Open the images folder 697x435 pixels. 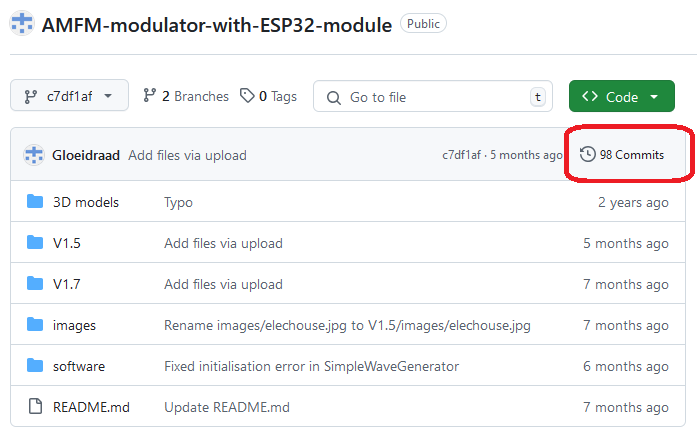click(x=74, y=325)
